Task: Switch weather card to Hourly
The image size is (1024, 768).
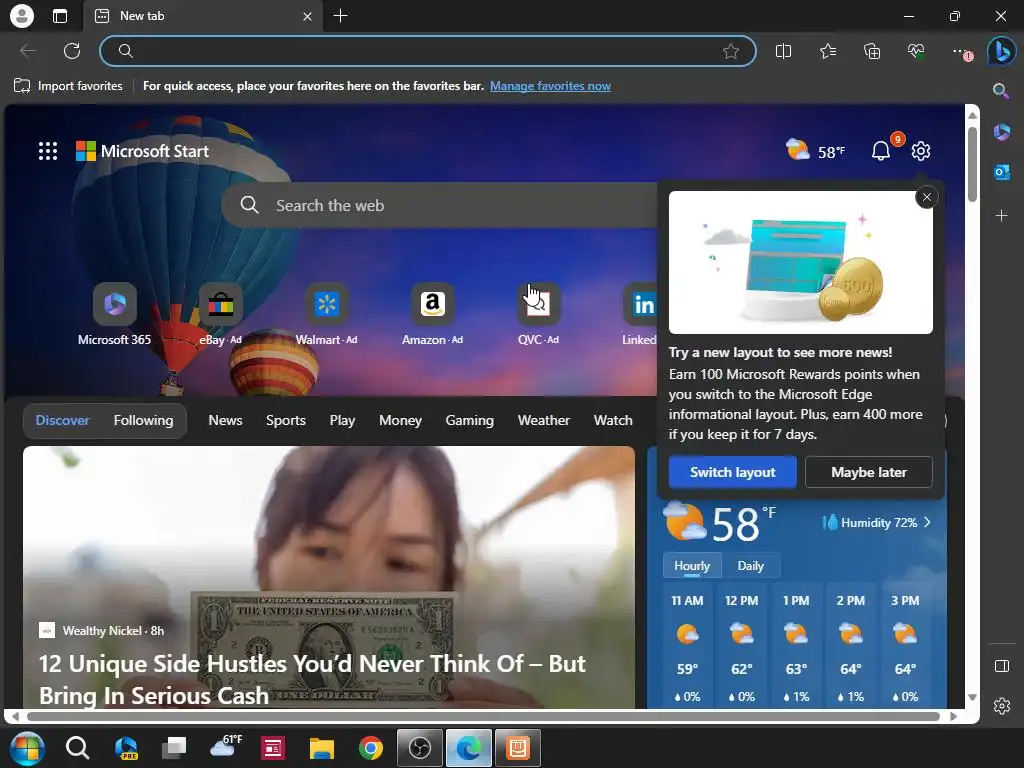Action: point(692,566)
